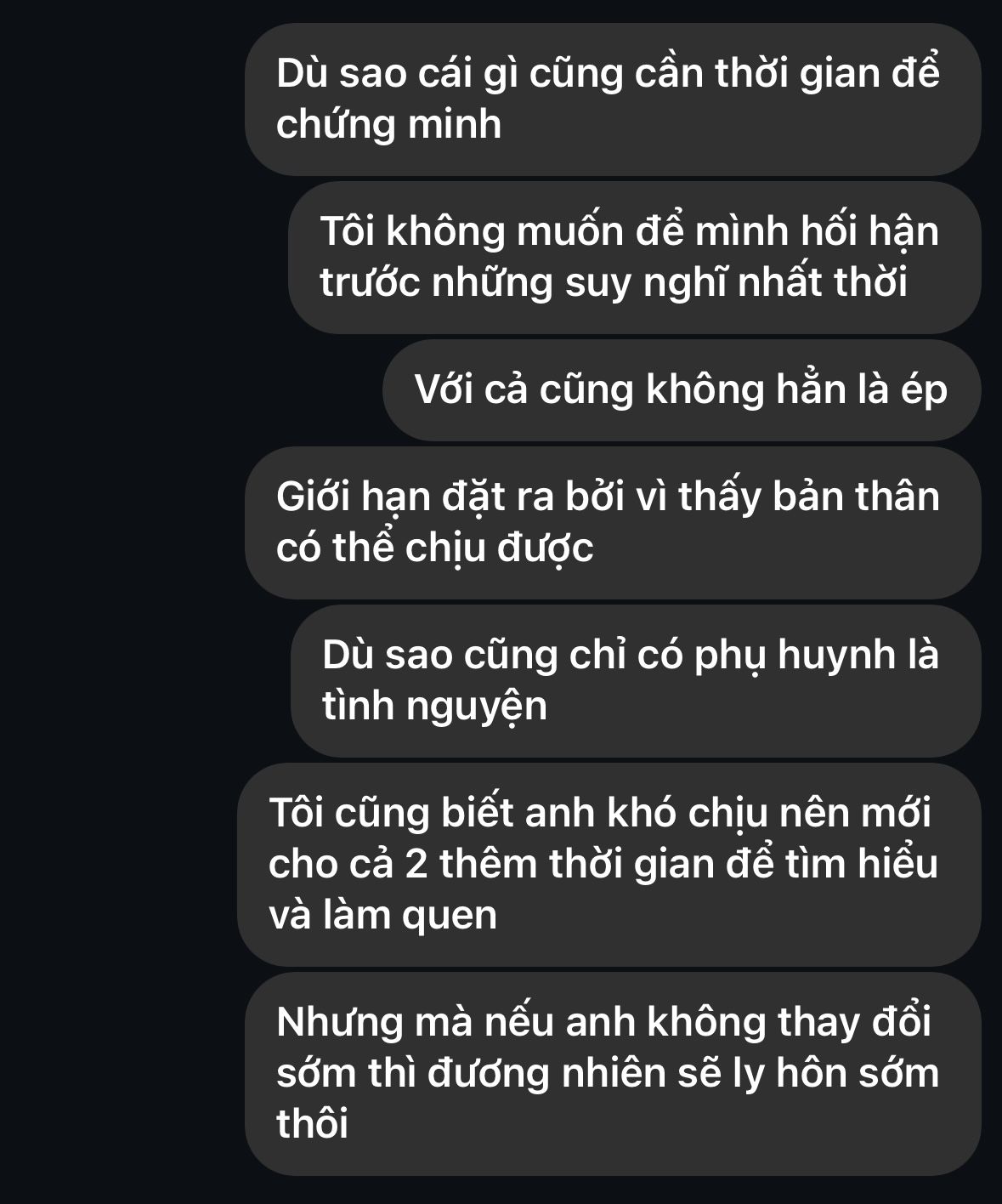Click the words "Giới hạn" in the fourth bubble
This screenshot has width=1002, height=1204.
[358, 497]
